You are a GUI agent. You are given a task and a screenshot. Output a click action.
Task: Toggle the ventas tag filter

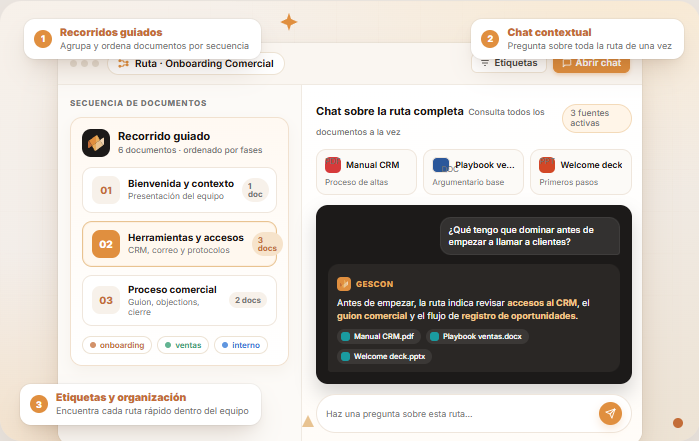pos(181,345)
